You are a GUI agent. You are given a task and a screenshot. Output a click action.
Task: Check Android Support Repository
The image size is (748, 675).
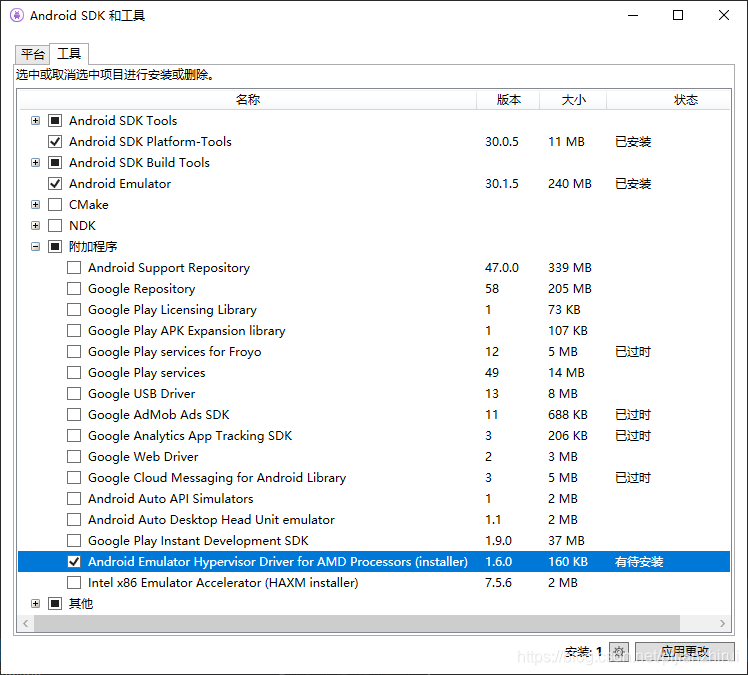[x=74, y=268]
